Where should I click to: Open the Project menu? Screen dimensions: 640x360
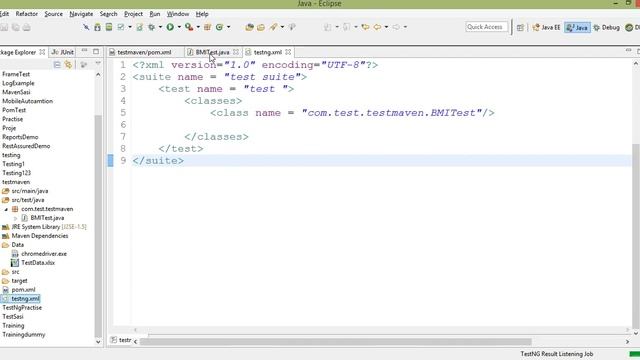point(133,14)
